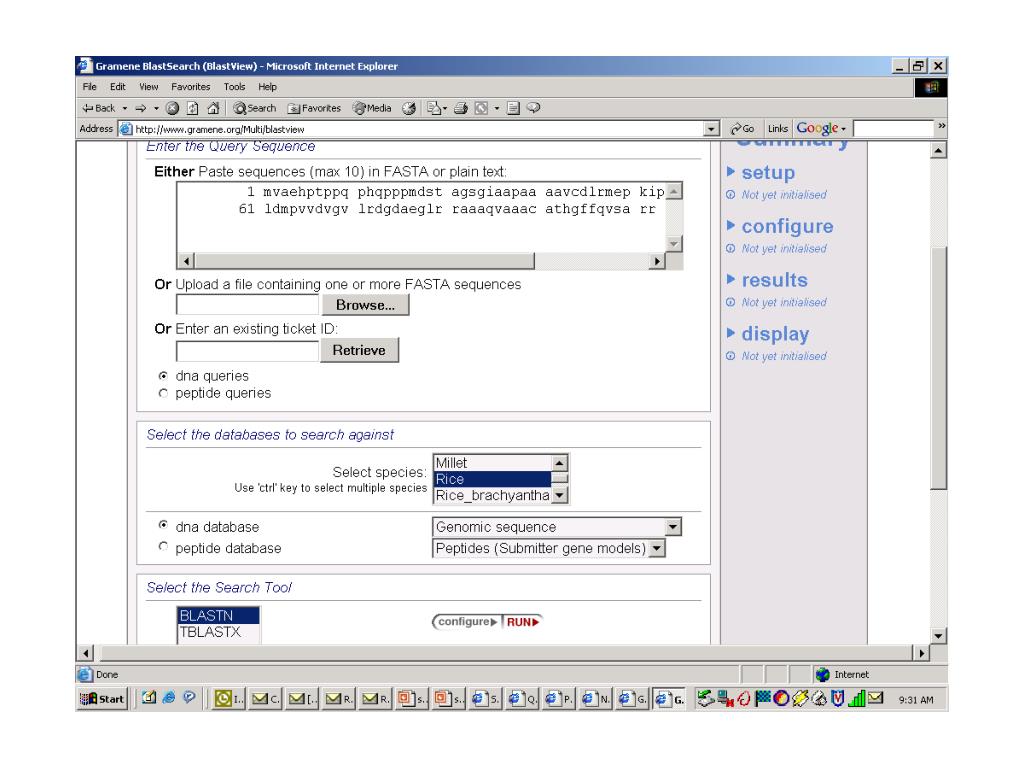Expand the toolbar overflow chevron
Image resolution: width=1024 pixels, height=768 pixels.
(x=941, y=126)
